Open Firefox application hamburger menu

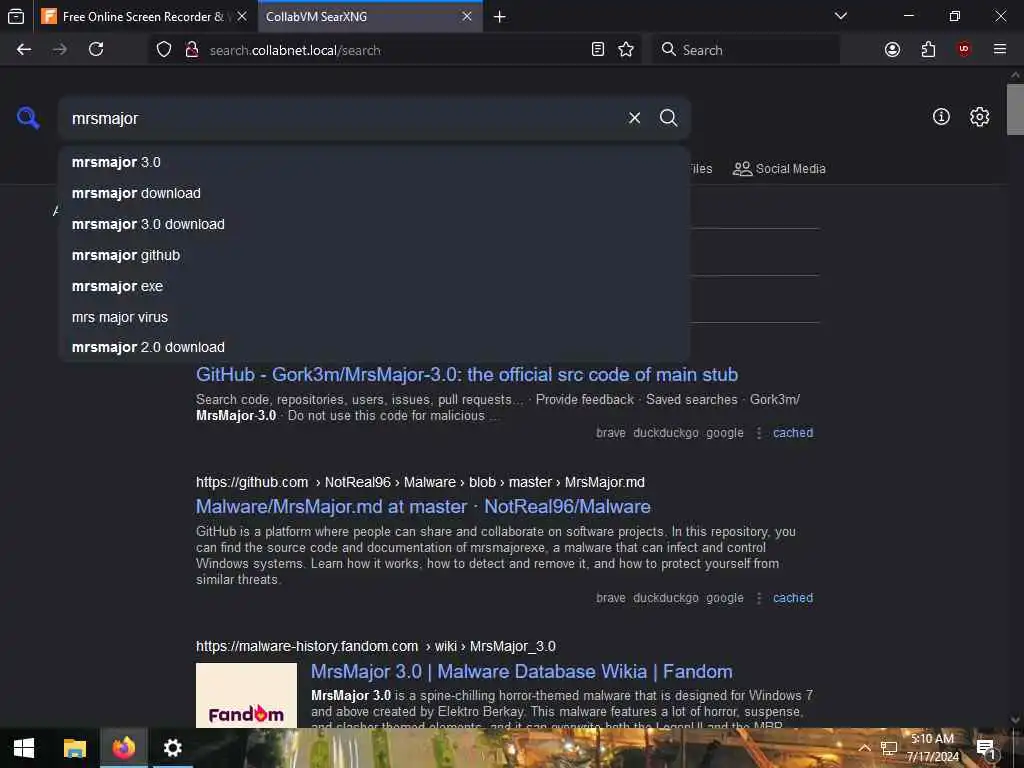(1000, 50)
